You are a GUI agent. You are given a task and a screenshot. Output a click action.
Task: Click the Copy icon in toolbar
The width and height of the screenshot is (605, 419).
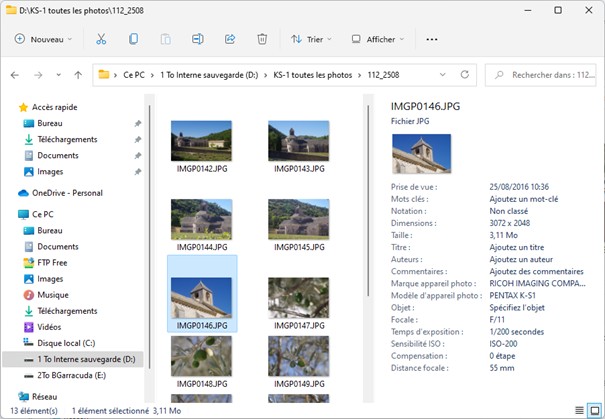click(133, 39)
